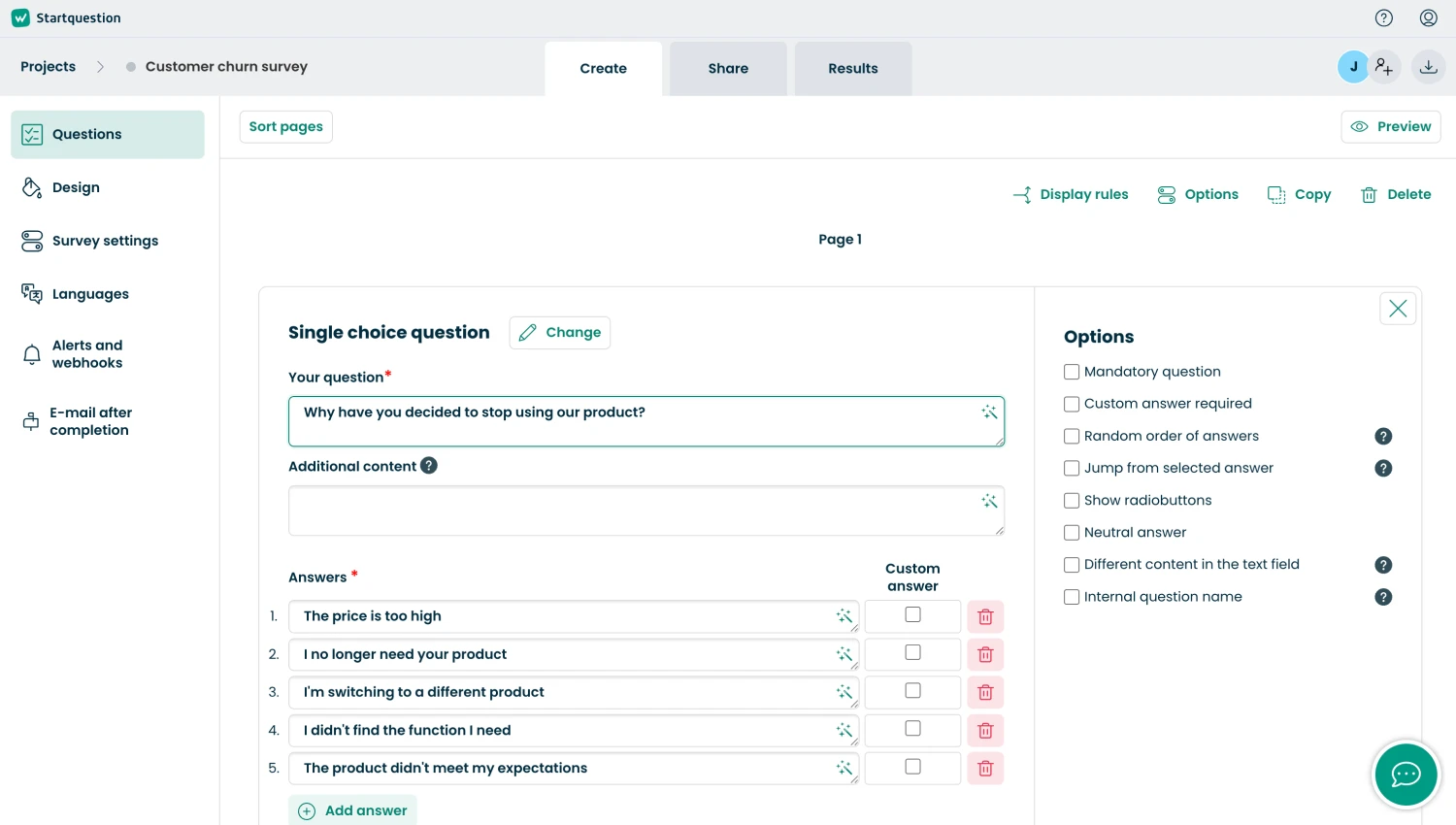
Task: Click the add collaborator icon
Action: click(x=1384, y=67)
